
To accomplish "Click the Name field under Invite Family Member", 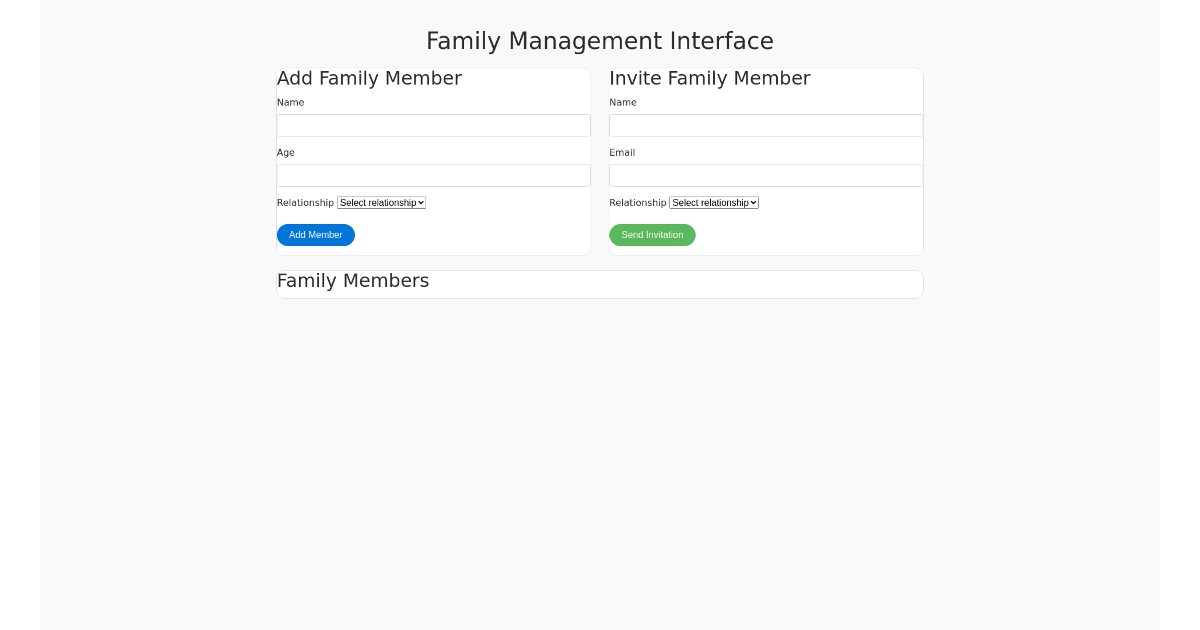I will (765, 125).
